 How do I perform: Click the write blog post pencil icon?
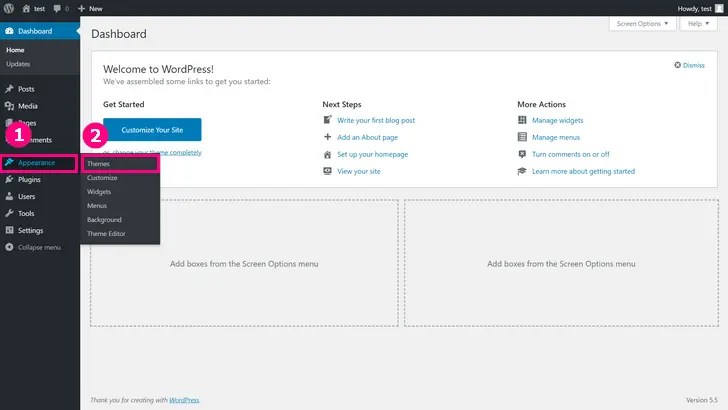tap(327, 120)
